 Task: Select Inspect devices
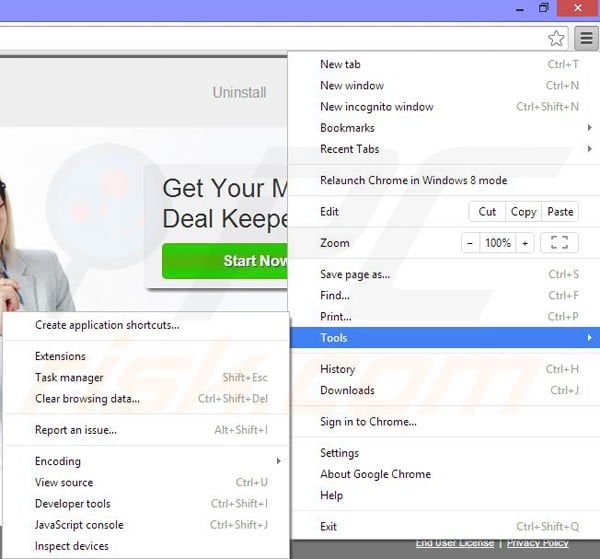(x=145, y=546)
